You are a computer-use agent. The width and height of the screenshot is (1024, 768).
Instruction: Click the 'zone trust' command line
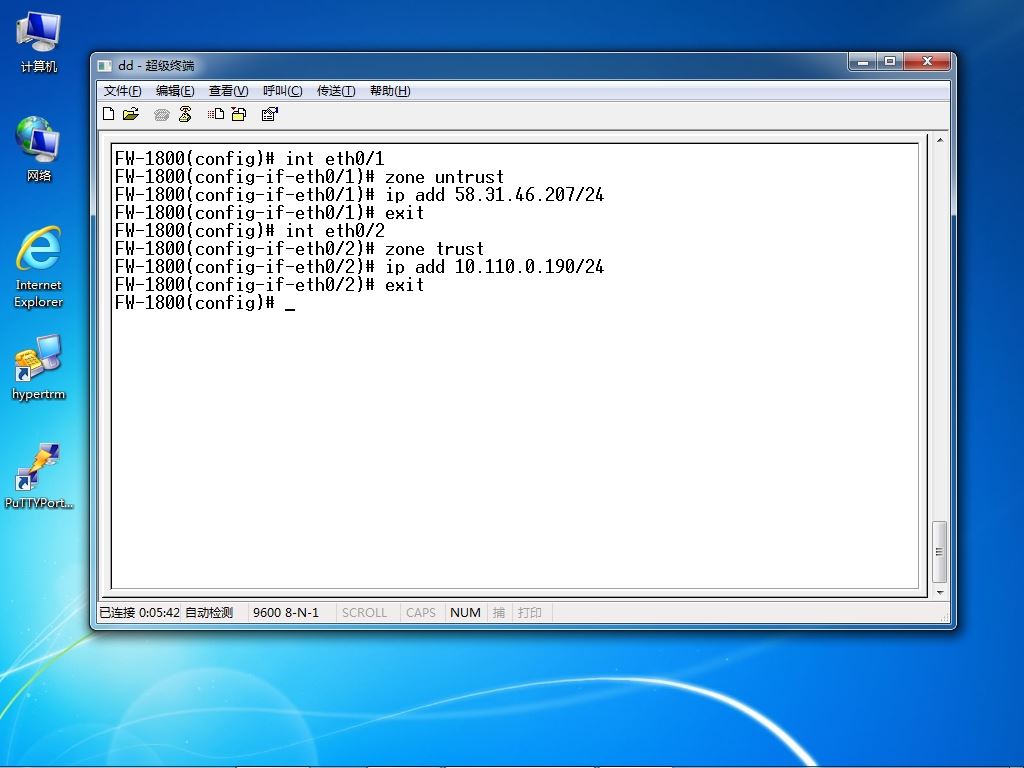tap(299, 249)
